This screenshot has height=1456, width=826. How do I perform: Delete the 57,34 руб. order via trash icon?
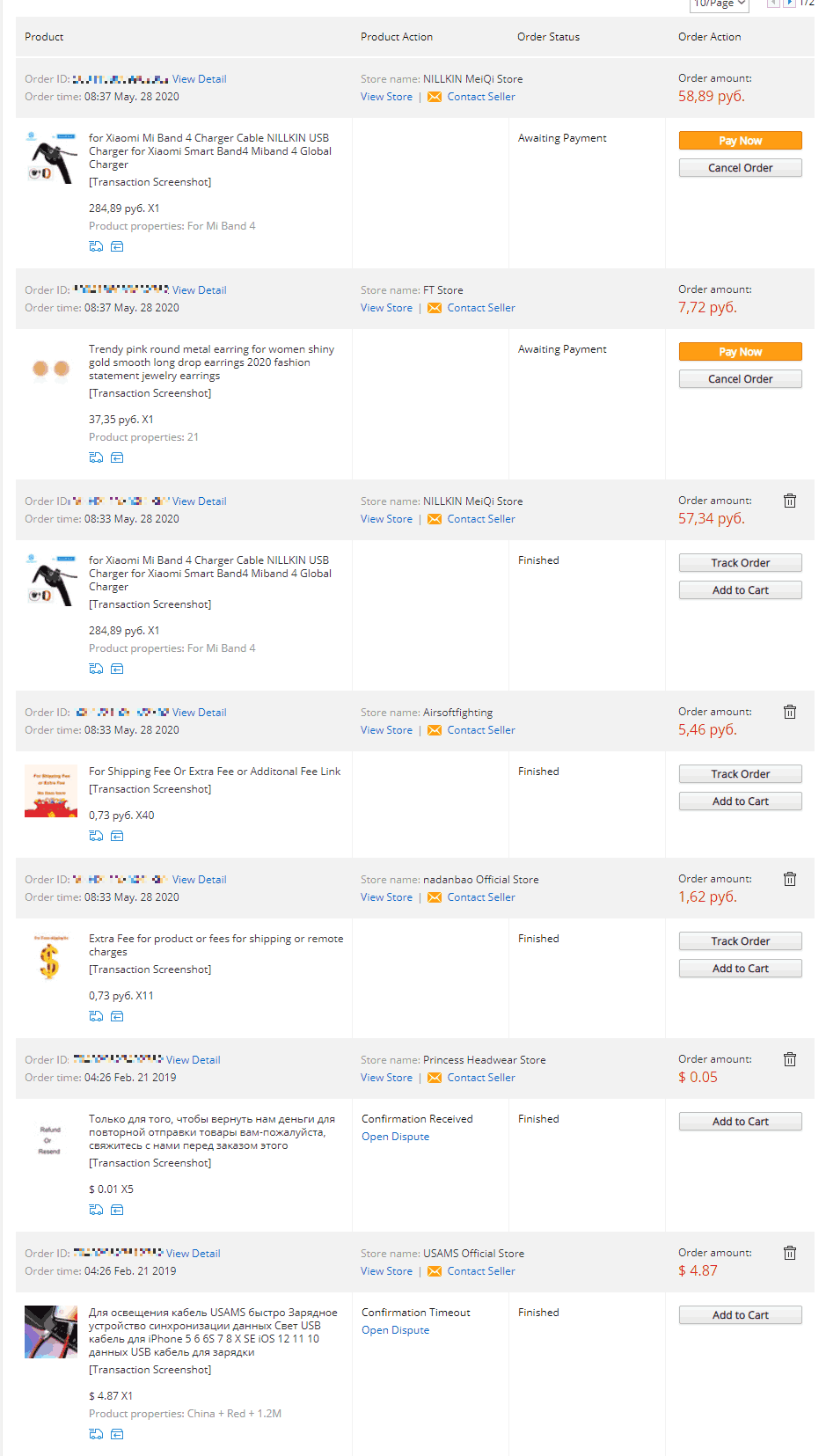click(x=790, y=501)
